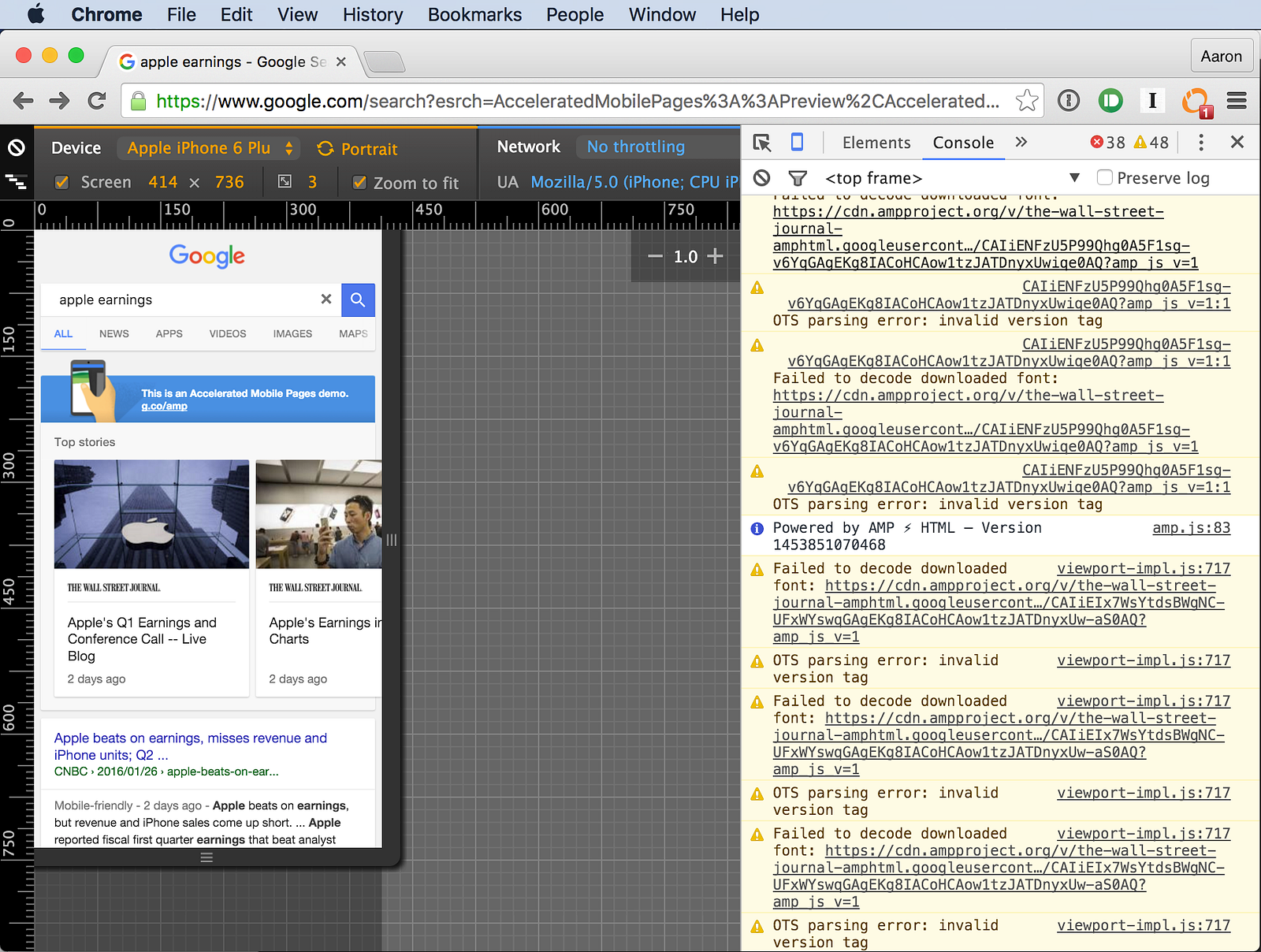Image resolution: width=1261 pixels, height=952 pixels.
Task: Open the console filter funnel icon
Action: [798, 179]
